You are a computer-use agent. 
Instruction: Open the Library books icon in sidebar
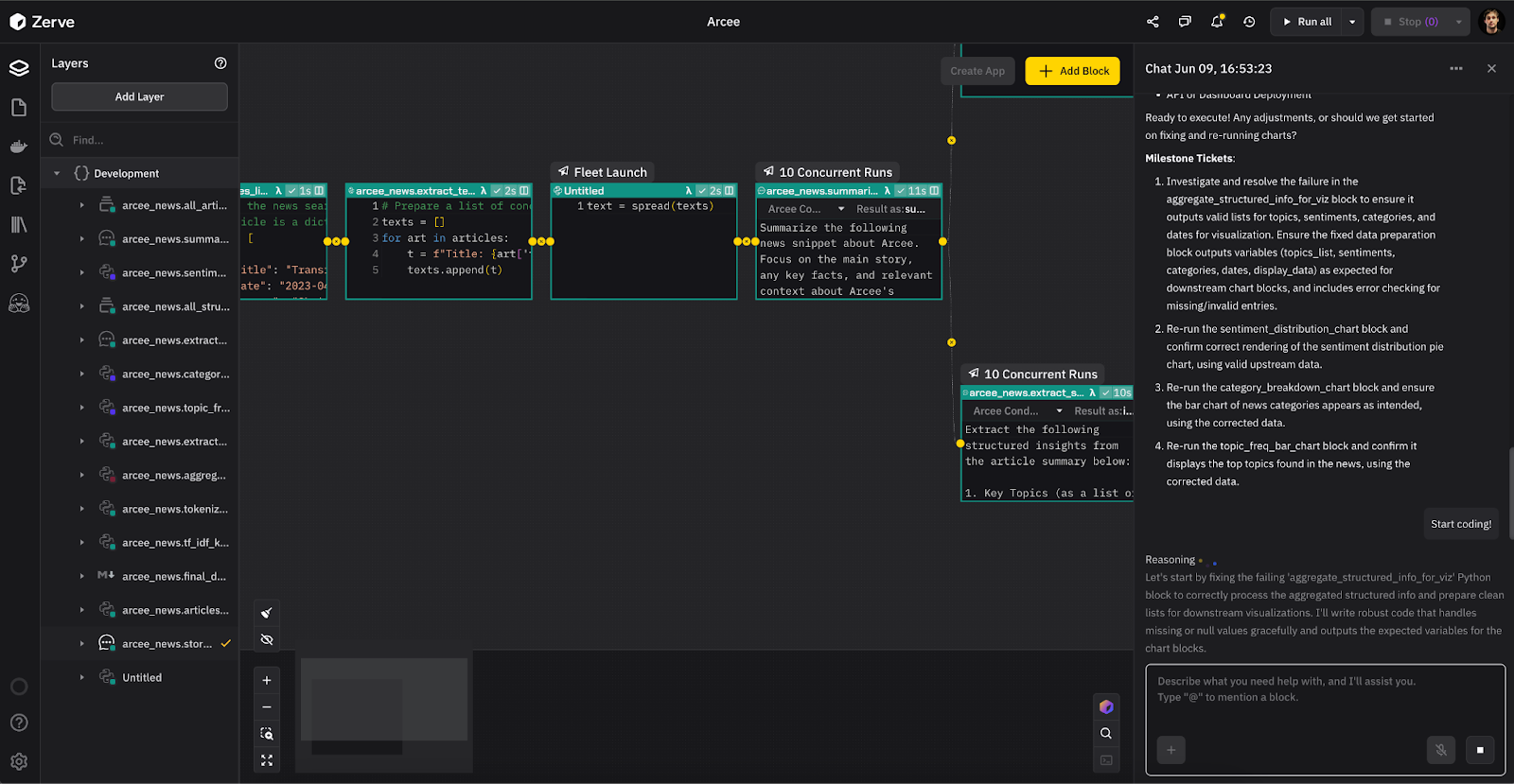(x=19, y=225)
